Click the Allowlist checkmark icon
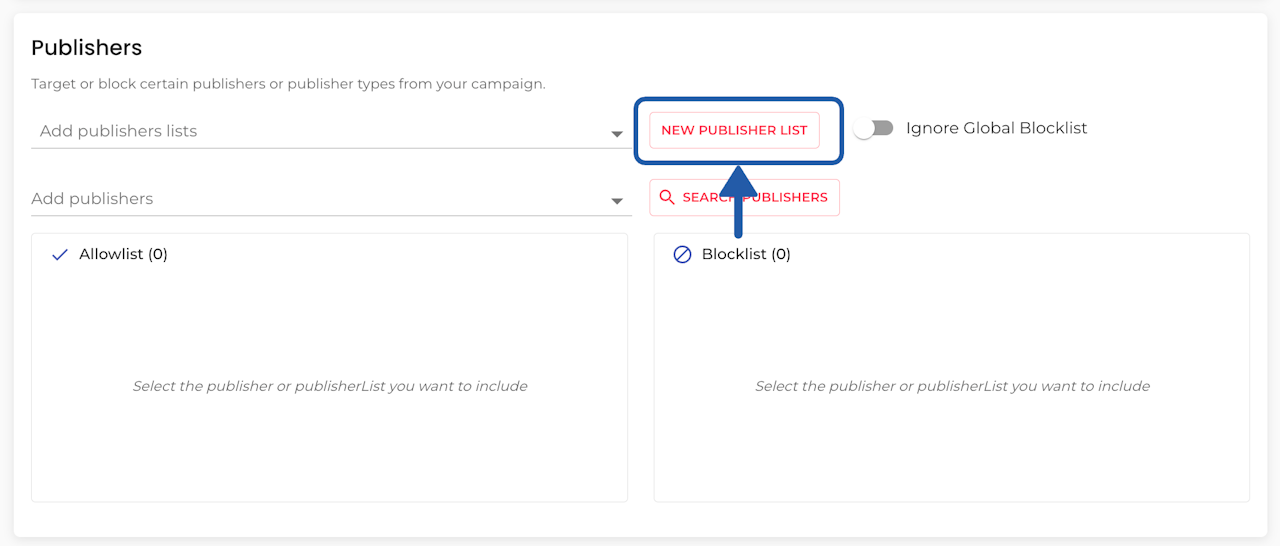The width and height of the screenshot is (1280, 546). coord(59,255)
